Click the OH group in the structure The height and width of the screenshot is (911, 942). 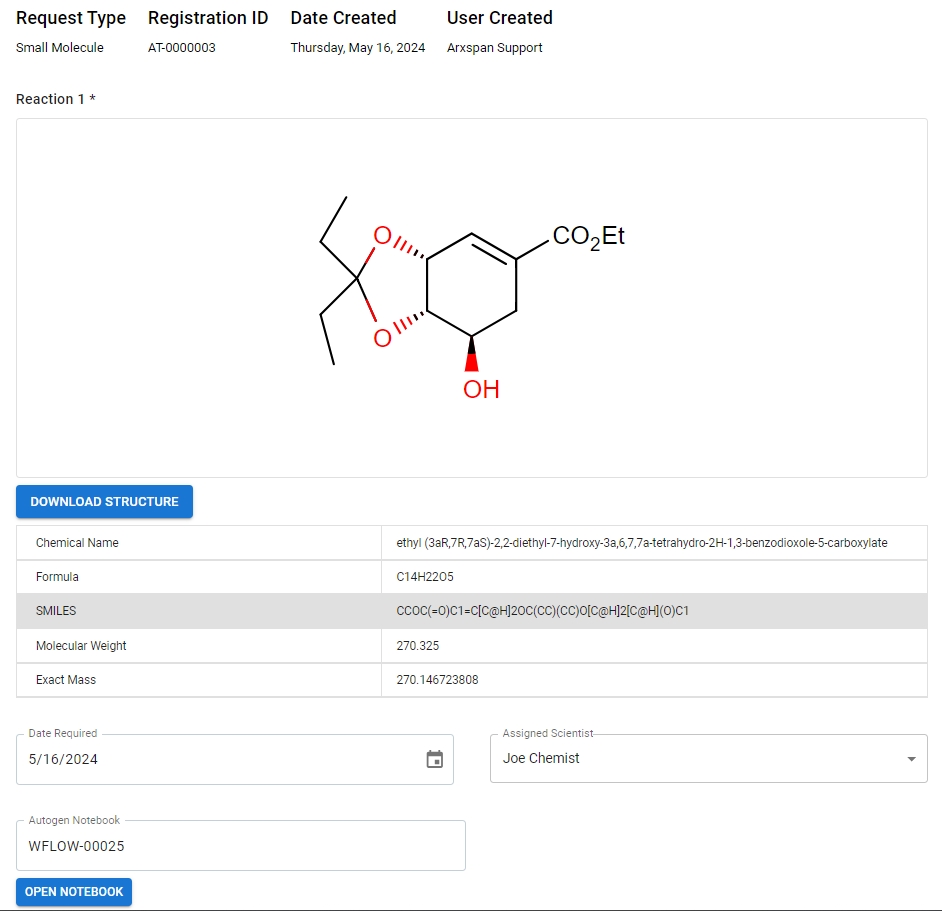[481, 389]
